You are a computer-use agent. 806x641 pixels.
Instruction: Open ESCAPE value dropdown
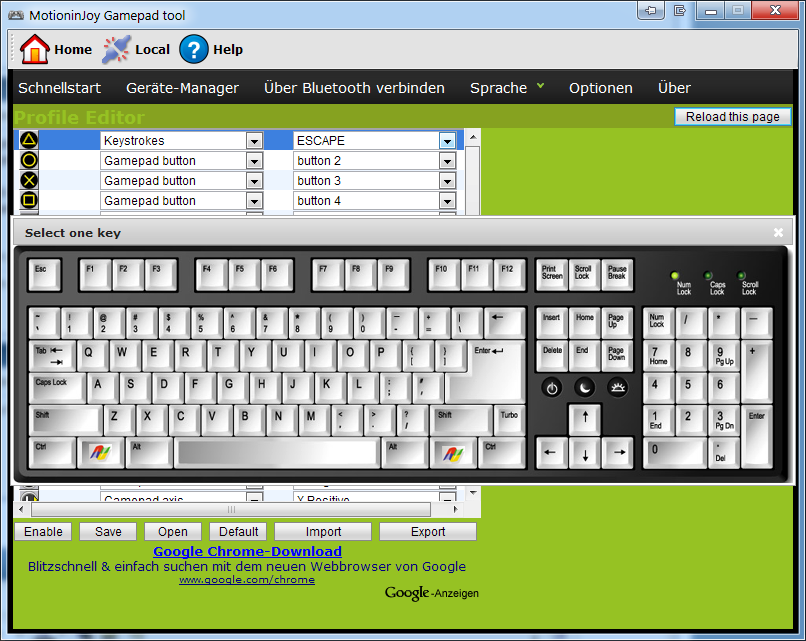point(447,141)
